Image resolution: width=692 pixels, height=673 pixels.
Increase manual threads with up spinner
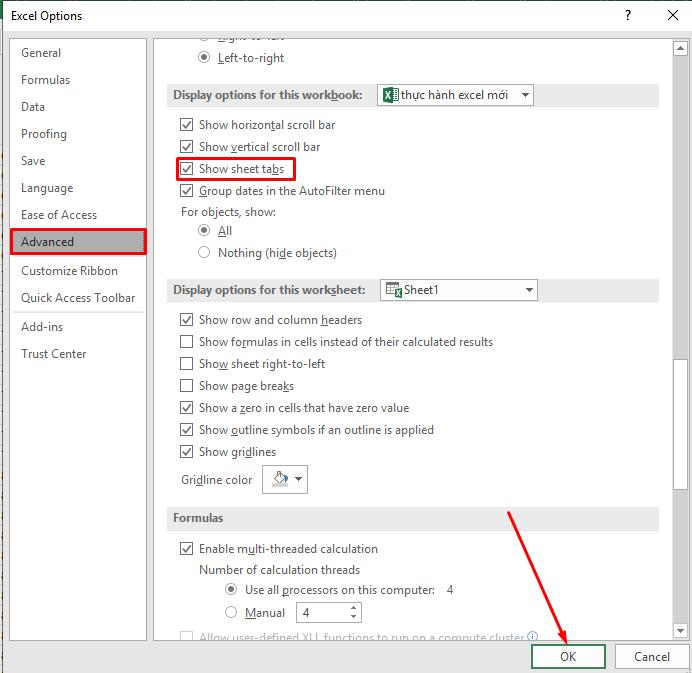point(353,608)
